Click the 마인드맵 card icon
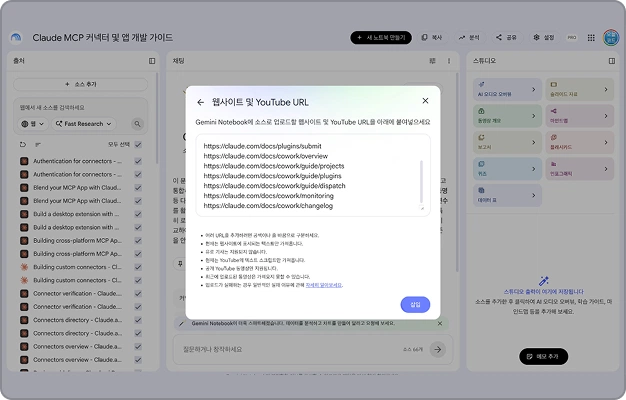The height and width of the screenshot is (400, 626). click(x=554, y=111)
